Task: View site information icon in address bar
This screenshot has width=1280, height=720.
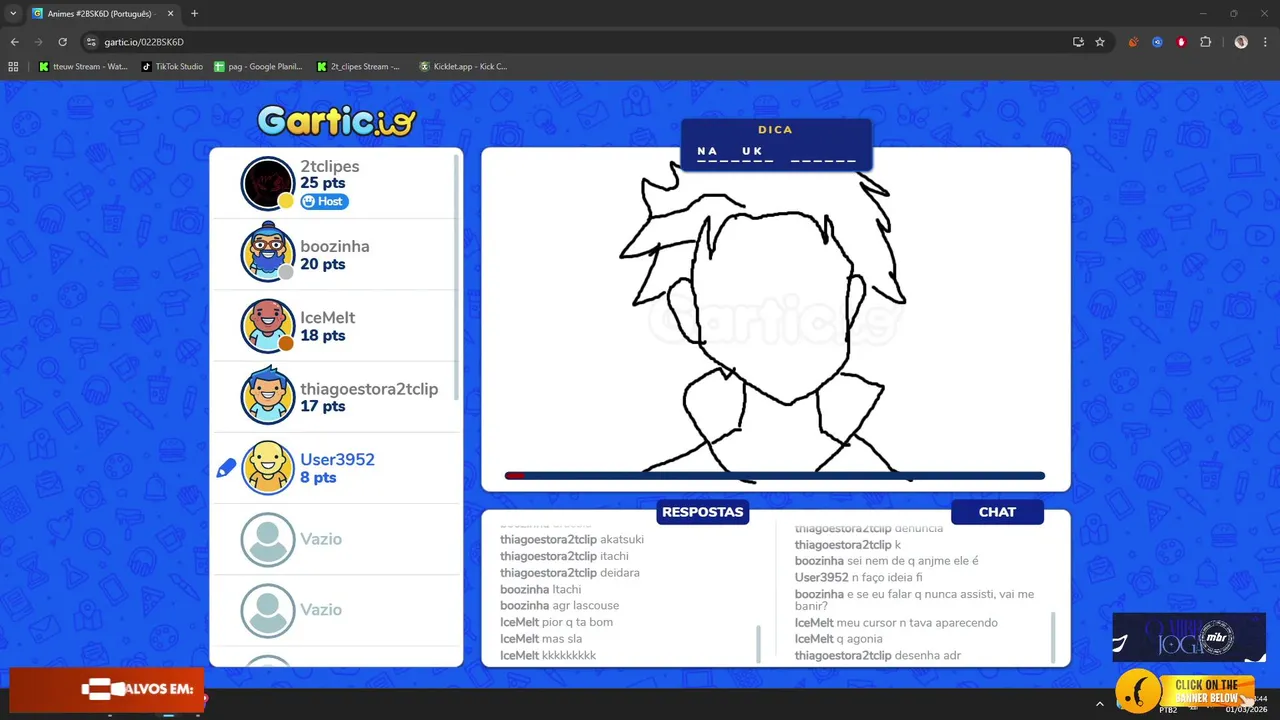Action: (x=91, y=42)
